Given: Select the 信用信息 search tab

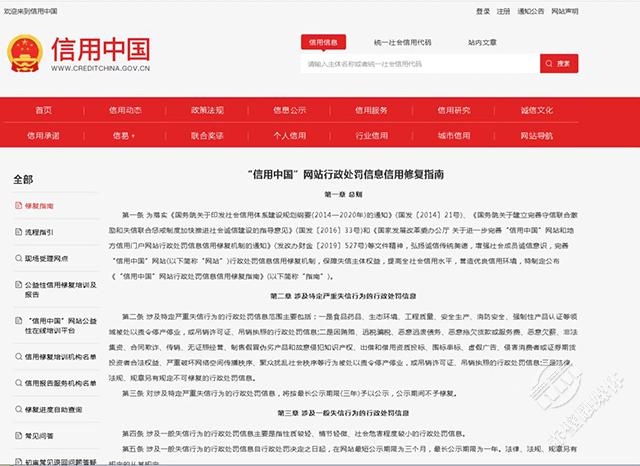Looking at the screenshot, I should (x=323, y=42).
